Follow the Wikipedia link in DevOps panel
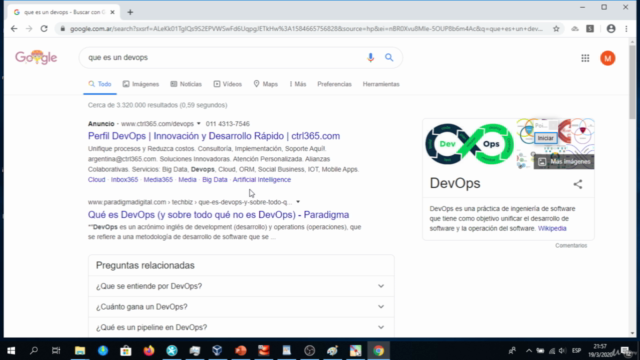Viewport: 640px width, 360px height. pyautogui.click(x=552, y=229)
